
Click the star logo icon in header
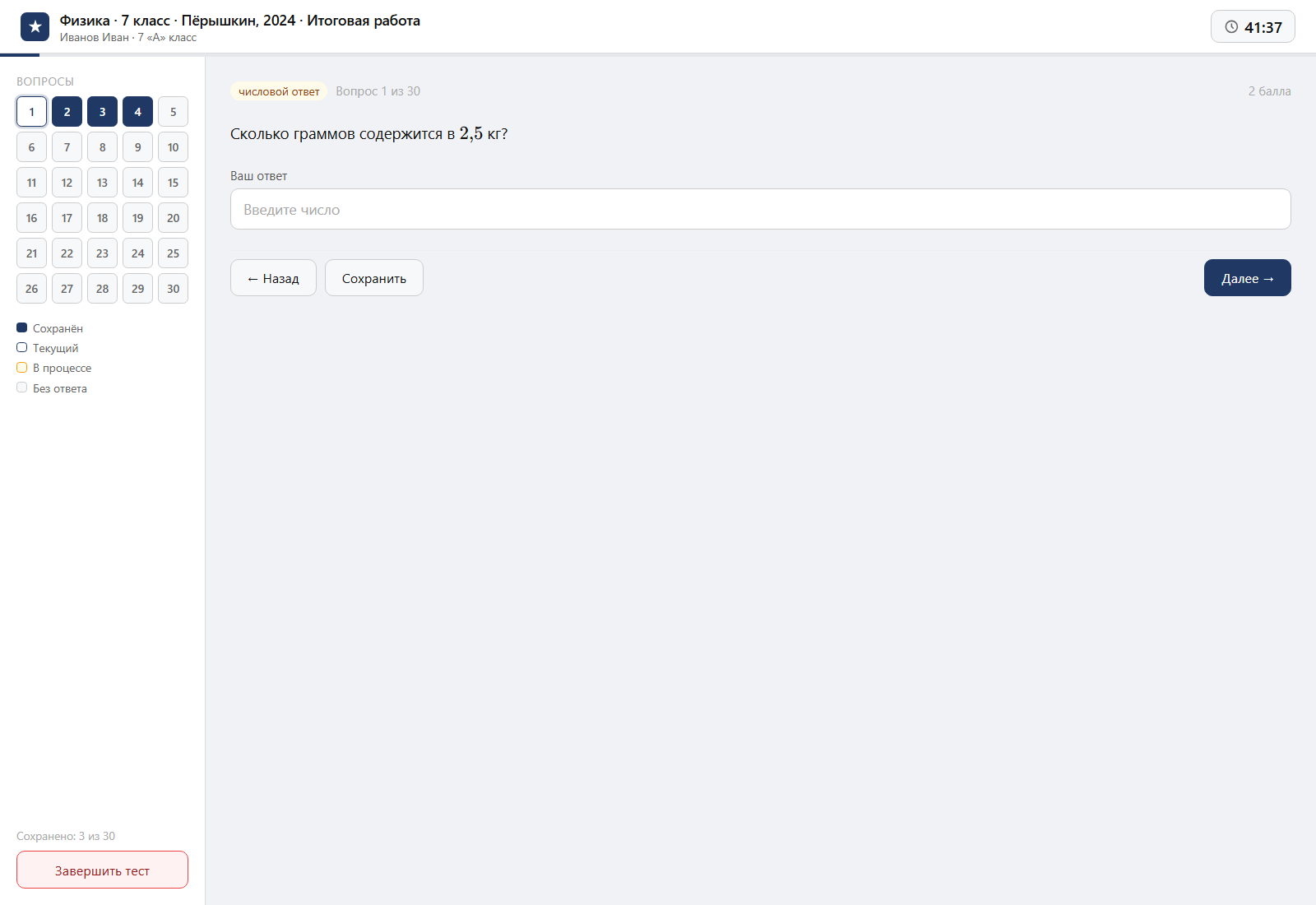[35, 27]
